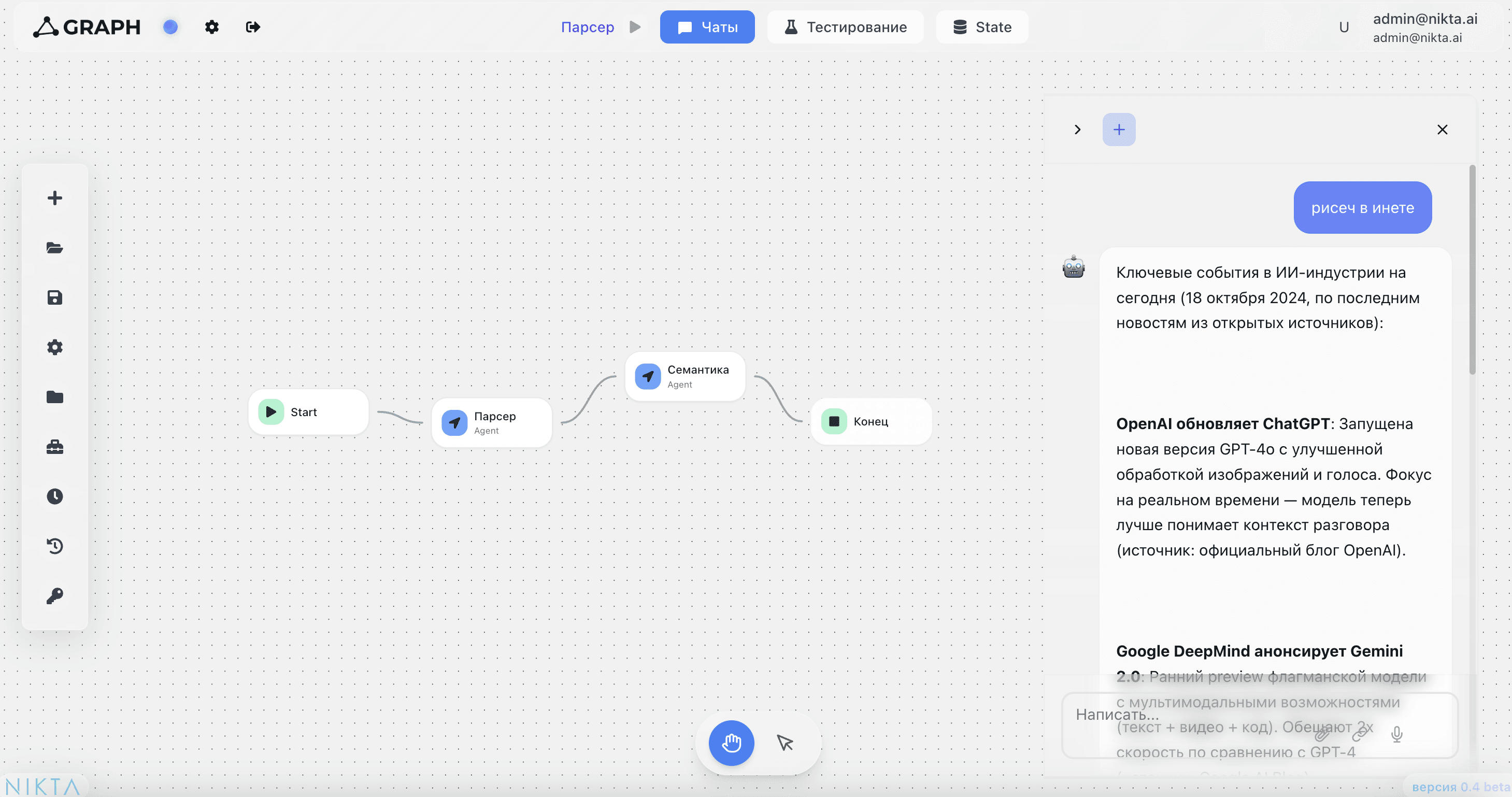This screenshot has height=797, width=1512.
Task: Click the chat panel scrollbar
Action: (1472, 270)
